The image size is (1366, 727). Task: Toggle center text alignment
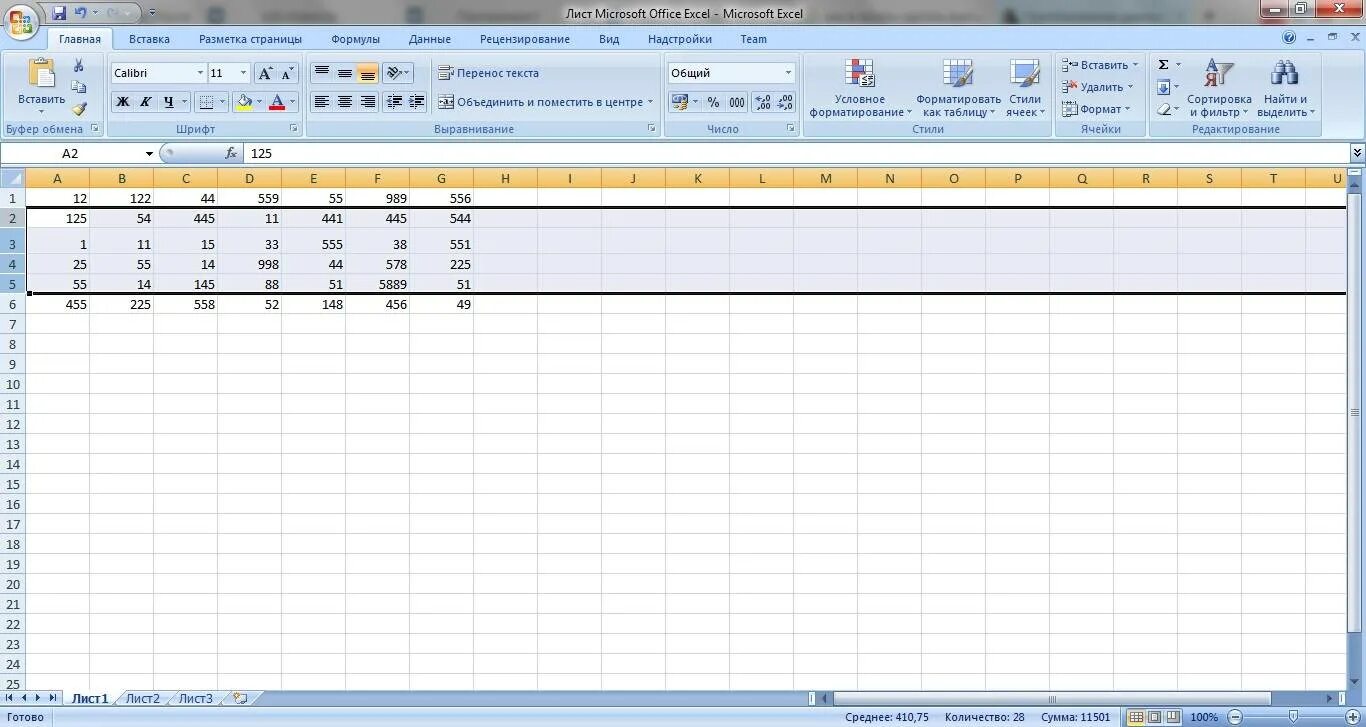click(345, 102)
